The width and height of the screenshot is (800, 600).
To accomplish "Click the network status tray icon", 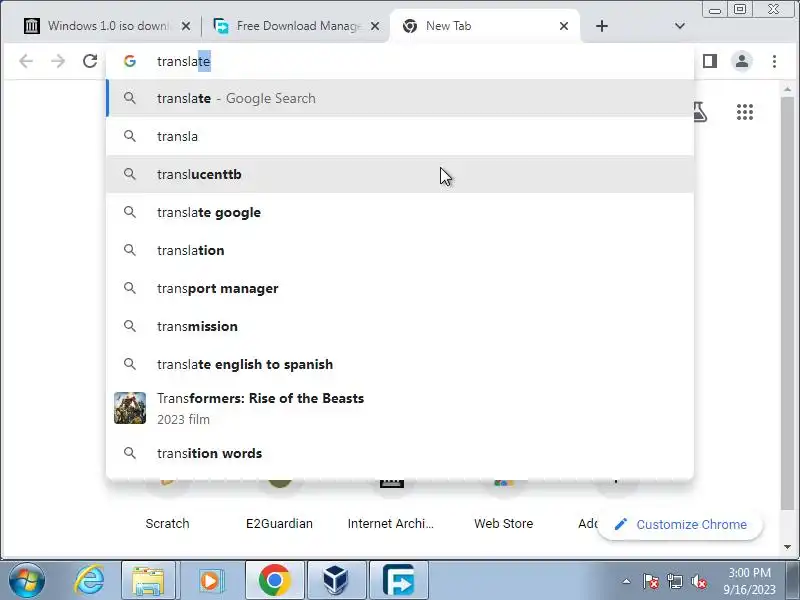I will pyautogui.click(x=674, y=581).
